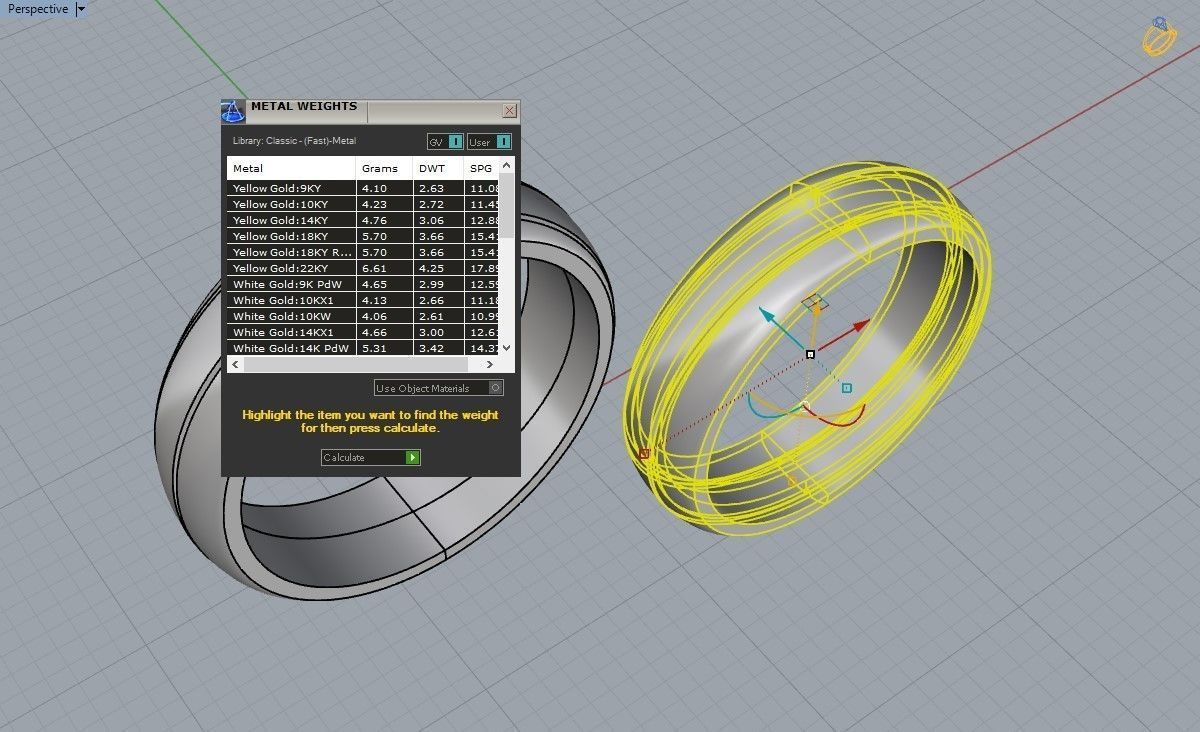Screen dimensions: 1200x732
Task: Select the Yellow Gold:18KY R... row
Action: coord(363,252)
